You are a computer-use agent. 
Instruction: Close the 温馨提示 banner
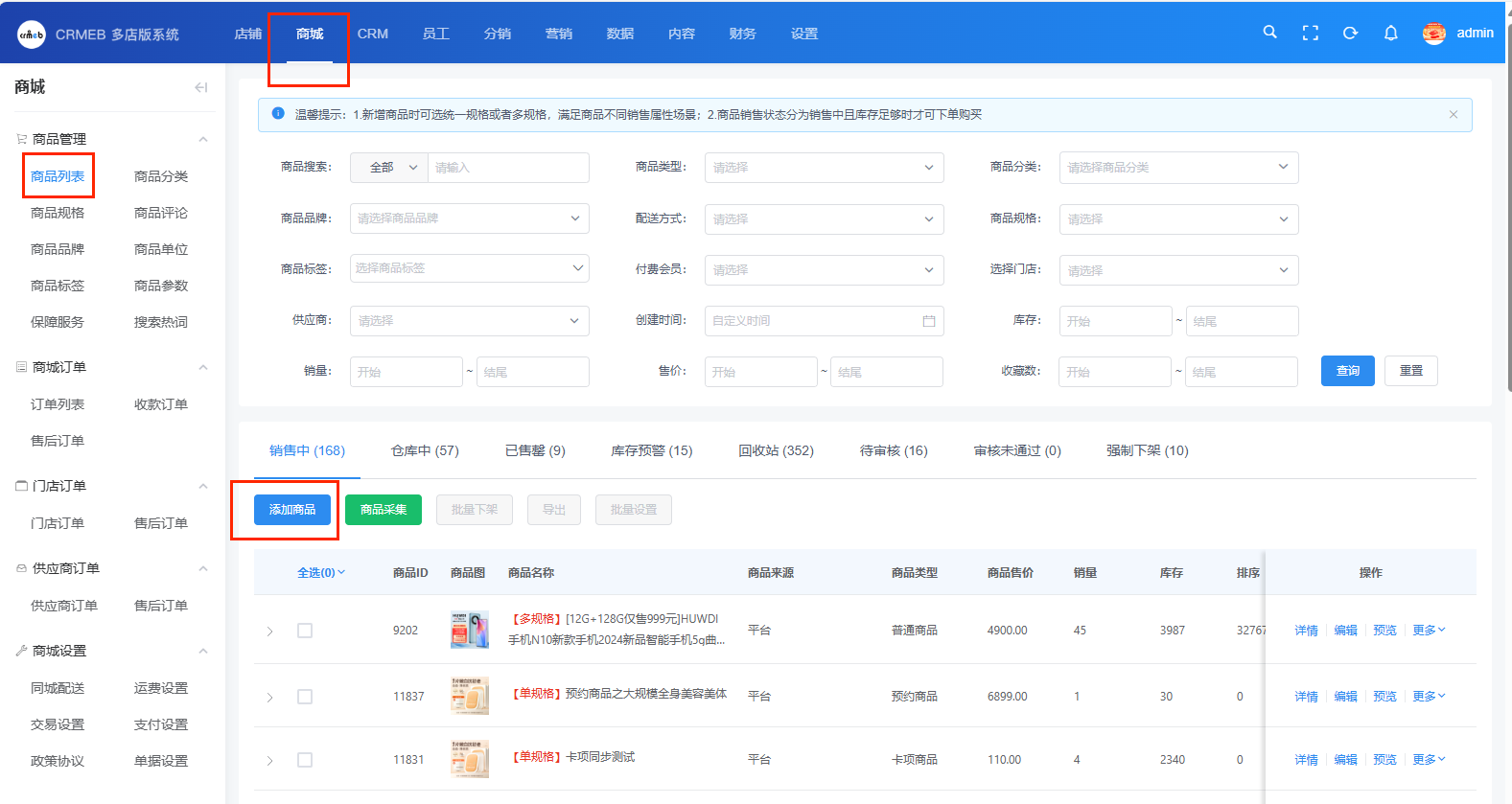pos(1454,114)
